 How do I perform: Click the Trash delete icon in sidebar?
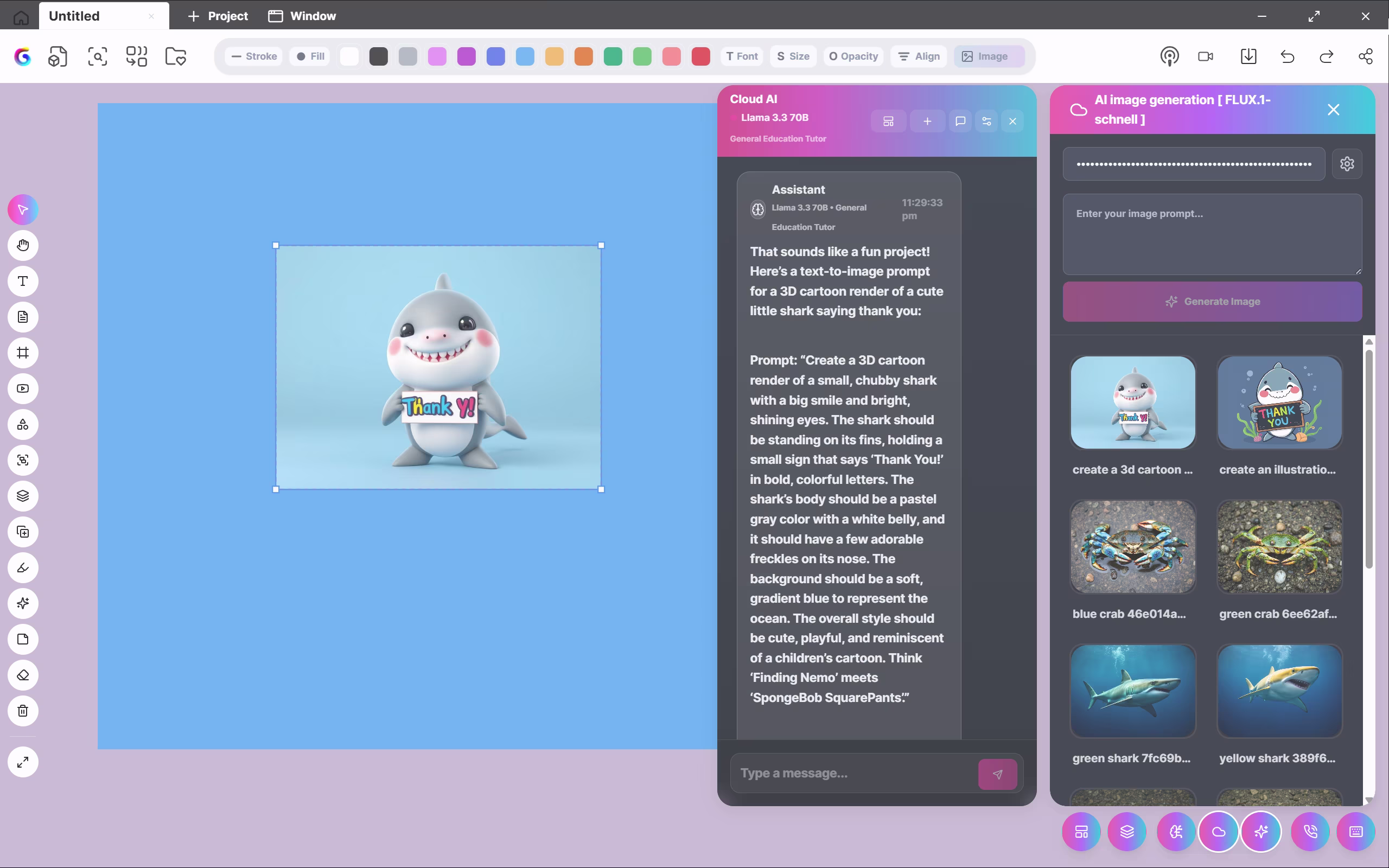click(23, 711)
